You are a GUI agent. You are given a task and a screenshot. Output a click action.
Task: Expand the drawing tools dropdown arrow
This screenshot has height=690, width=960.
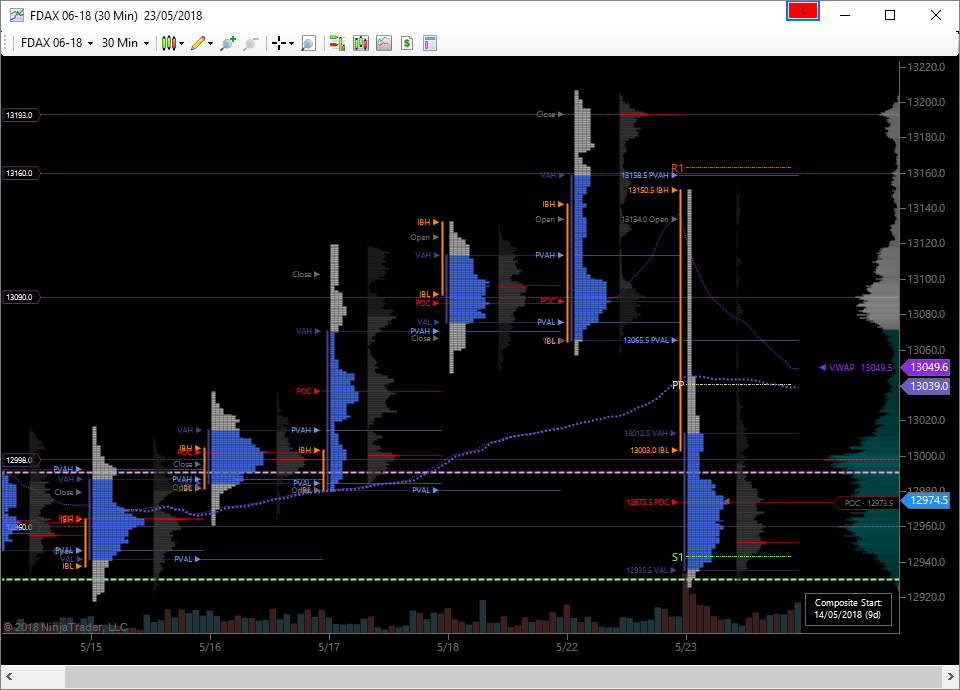(x=210, y=43)
